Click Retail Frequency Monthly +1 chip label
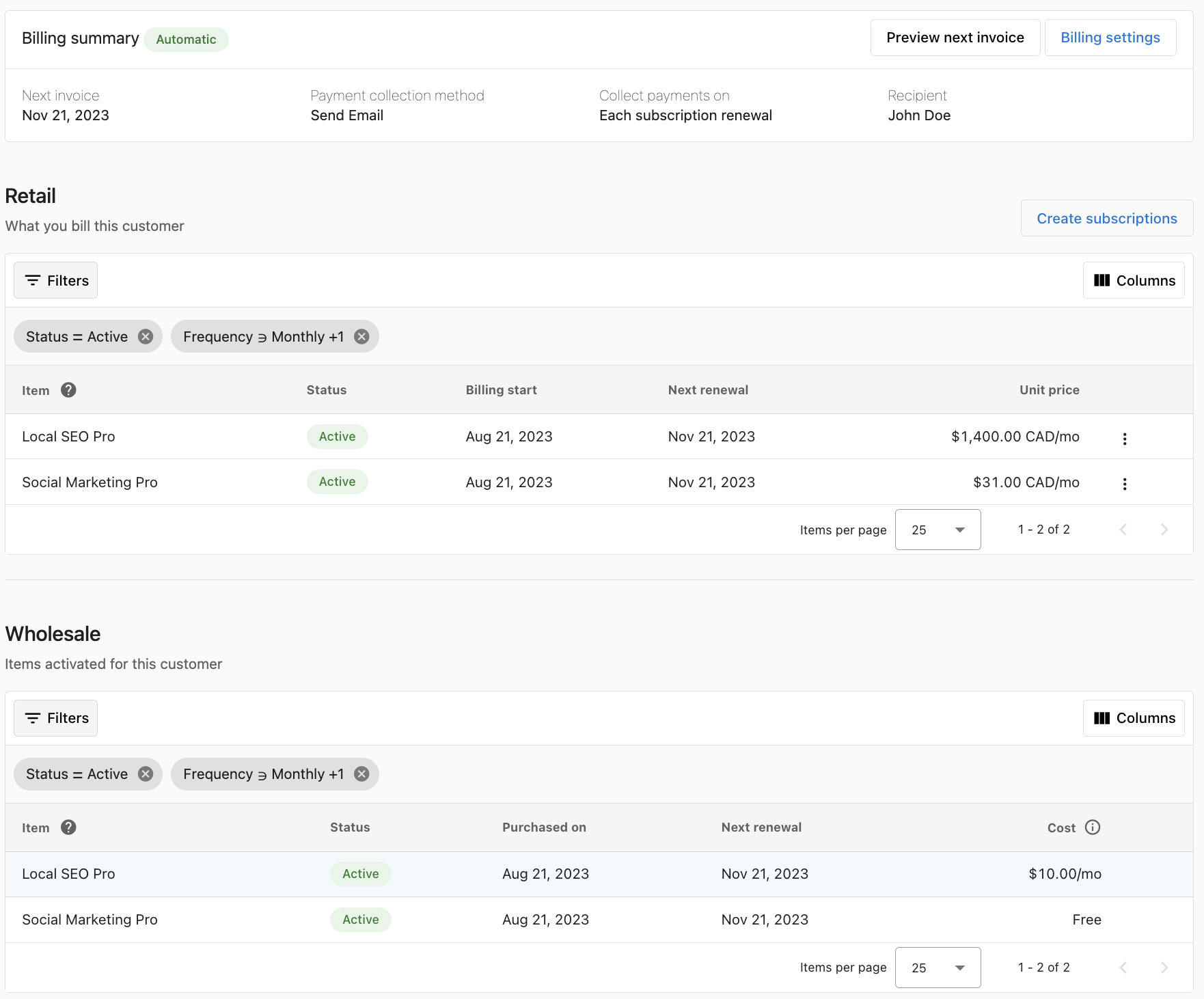 [x=264, y=337]
